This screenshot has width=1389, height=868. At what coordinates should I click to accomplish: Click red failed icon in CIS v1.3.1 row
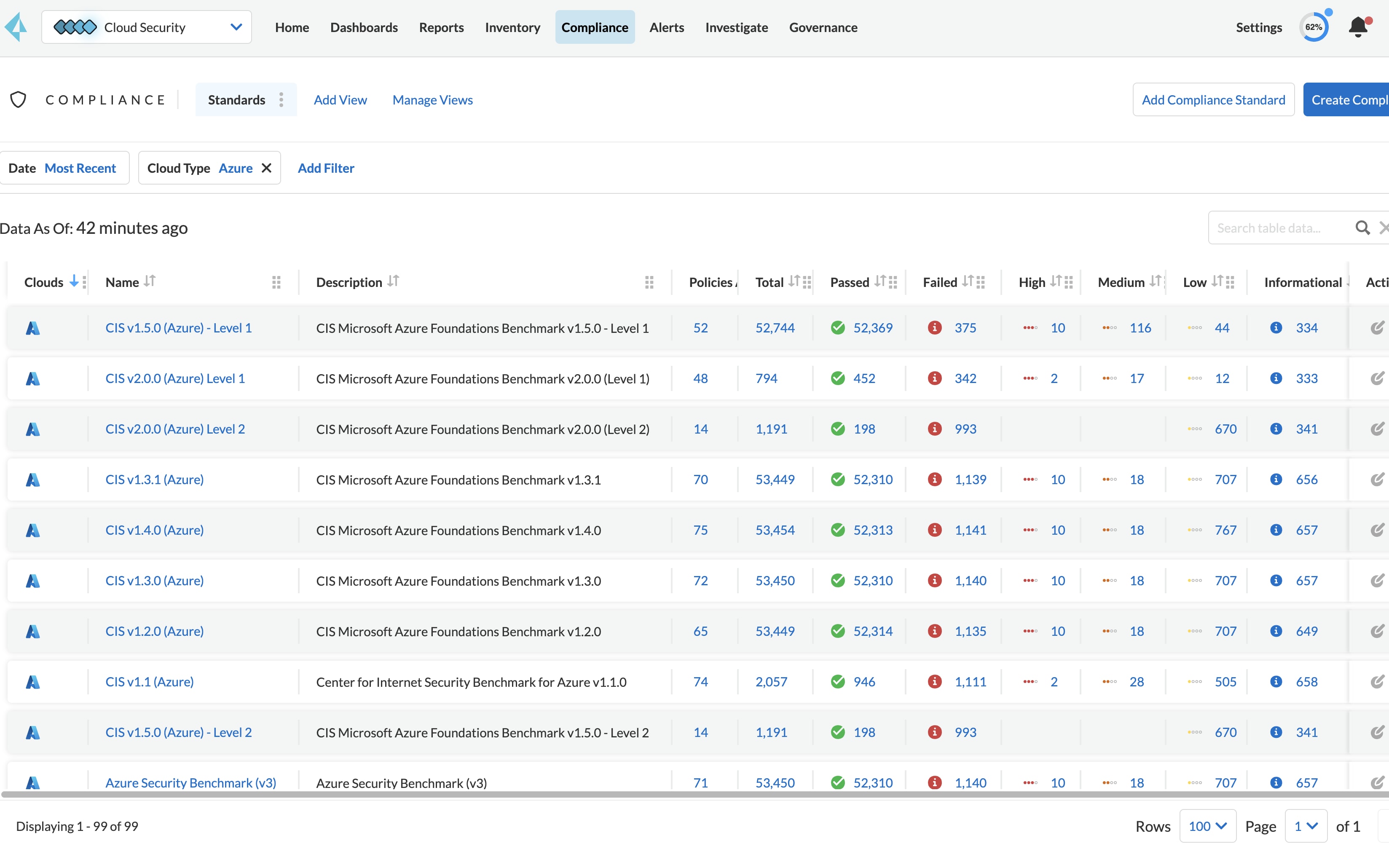[x=934, y=480]
